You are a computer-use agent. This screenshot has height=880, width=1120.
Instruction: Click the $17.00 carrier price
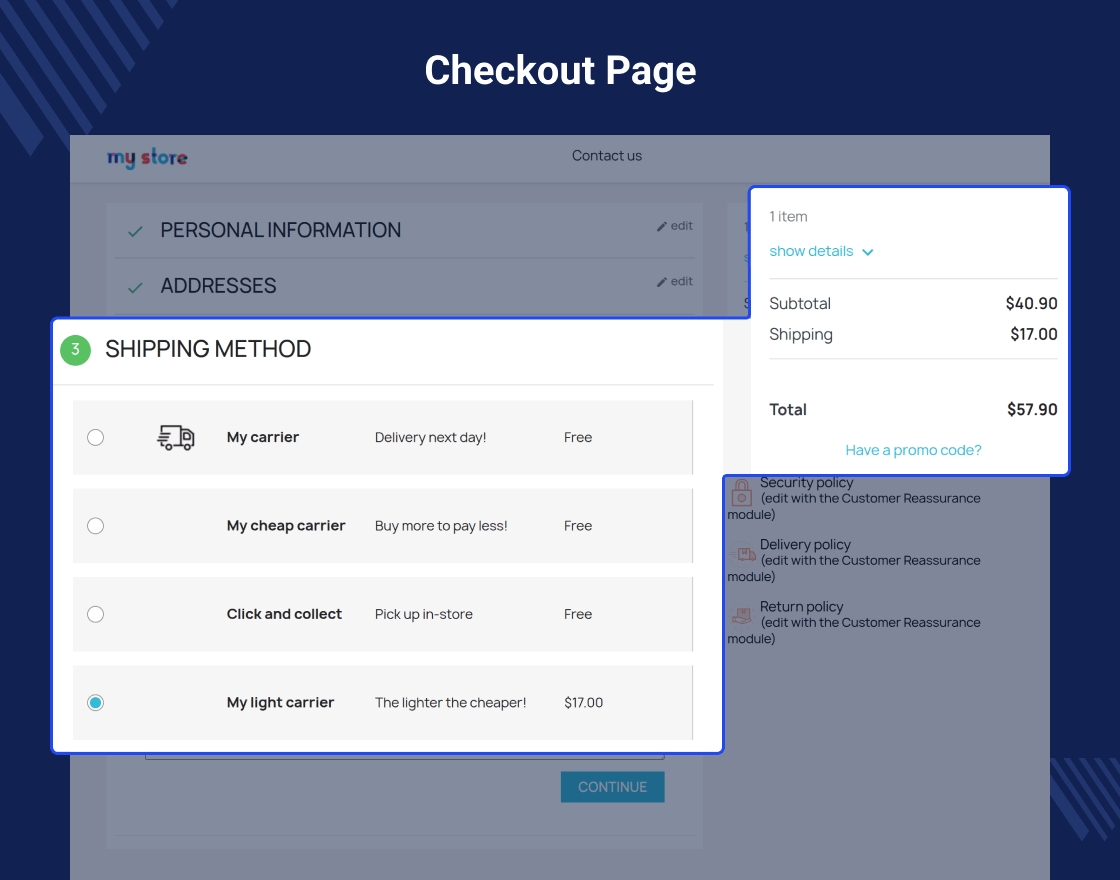point(584,703)
